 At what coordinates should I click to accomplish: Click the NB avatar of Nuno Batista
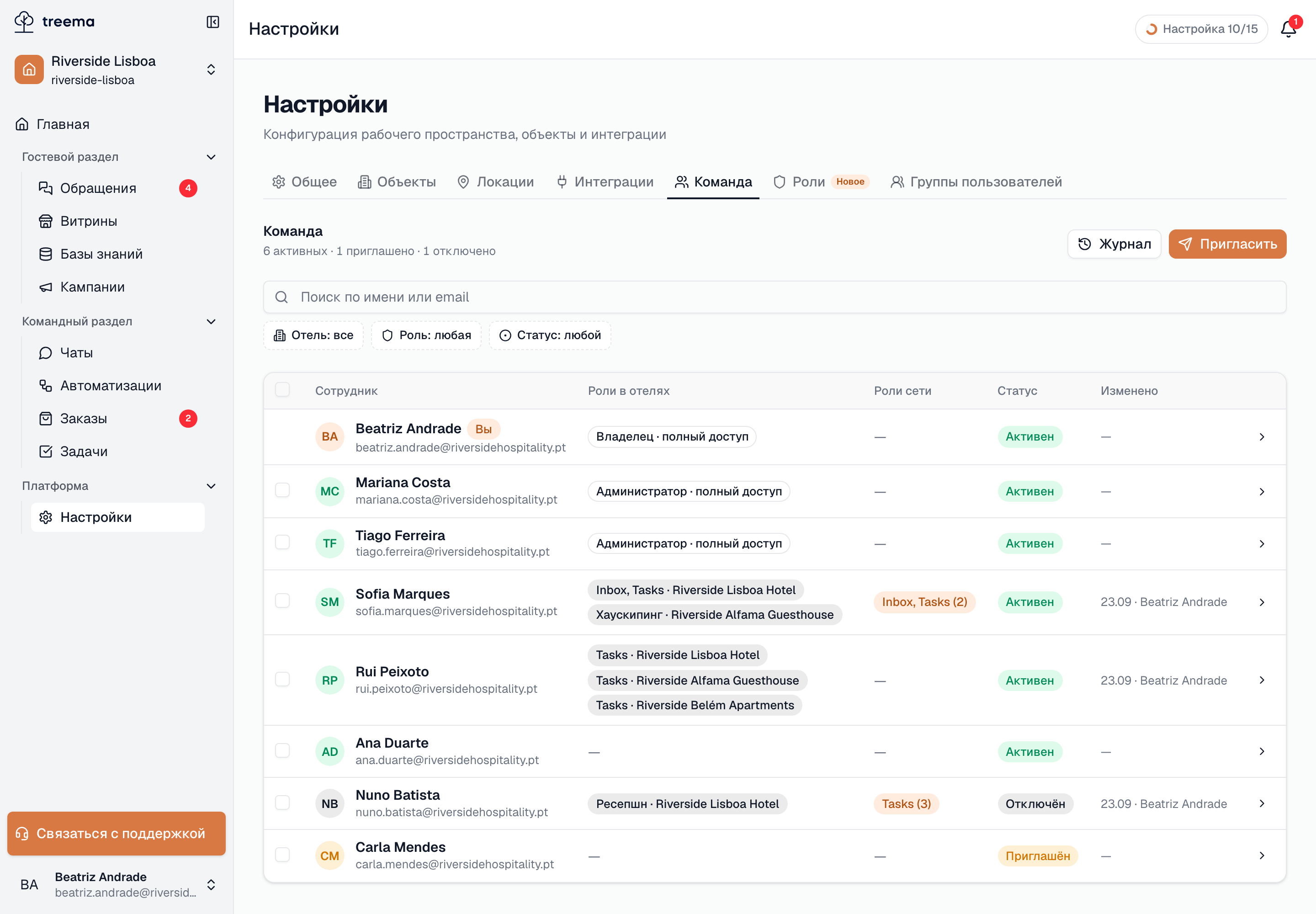pos(330,804)
